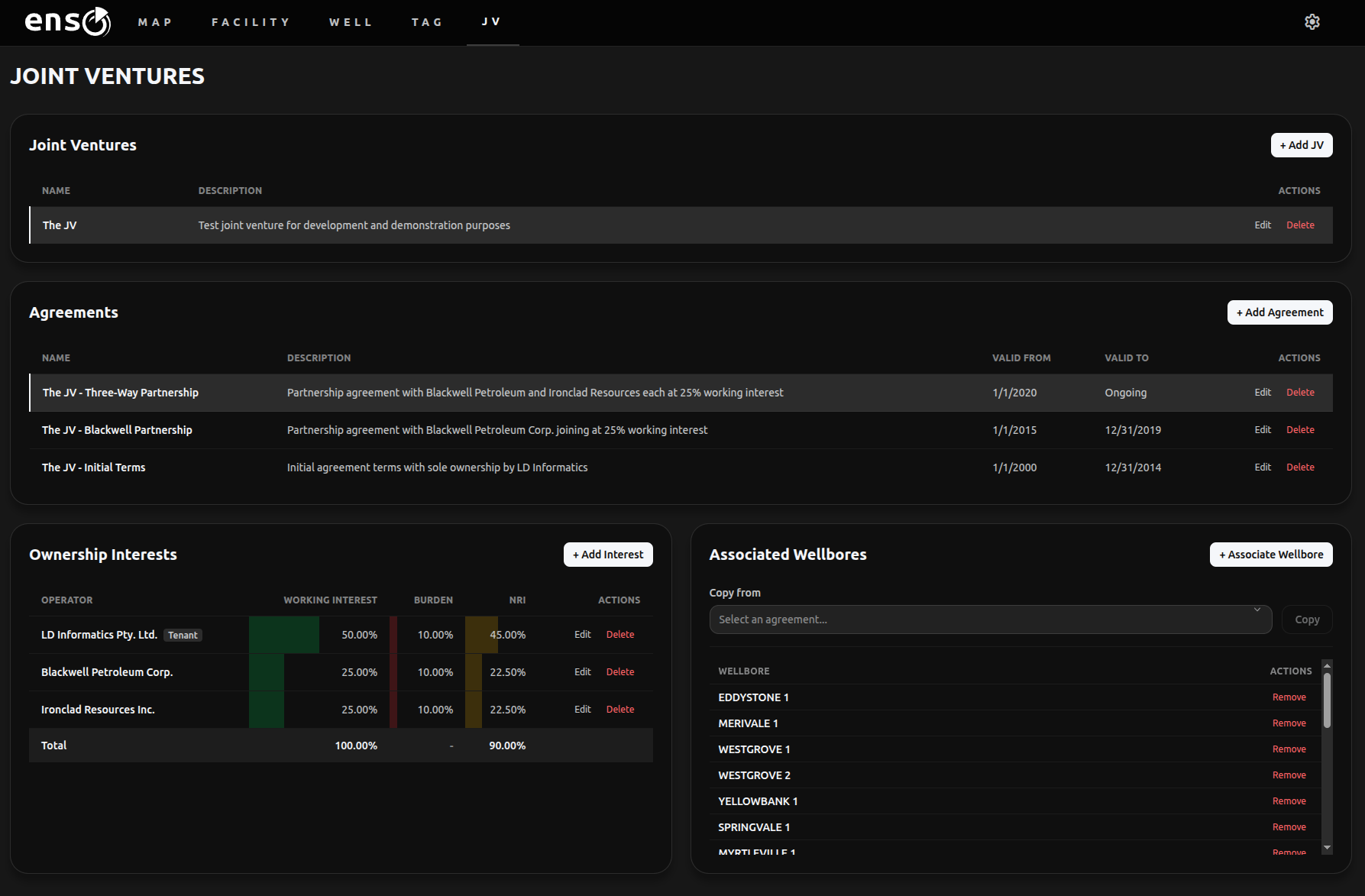This screenshot has height=896, width=1365.
Task: Click the Add JV button
Action: tap(1302, 145)
